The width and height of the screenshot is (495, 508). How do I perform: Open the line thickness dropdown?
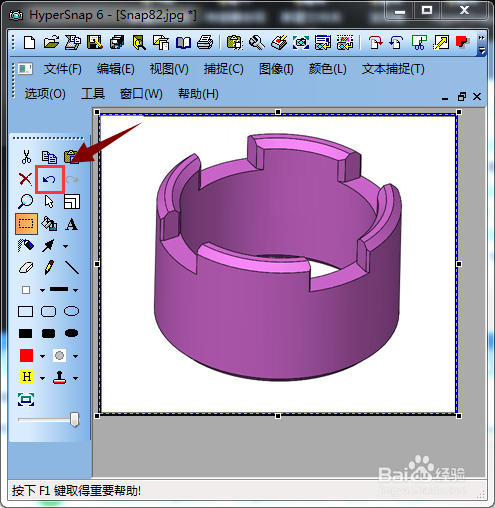(x=76, y=290)
